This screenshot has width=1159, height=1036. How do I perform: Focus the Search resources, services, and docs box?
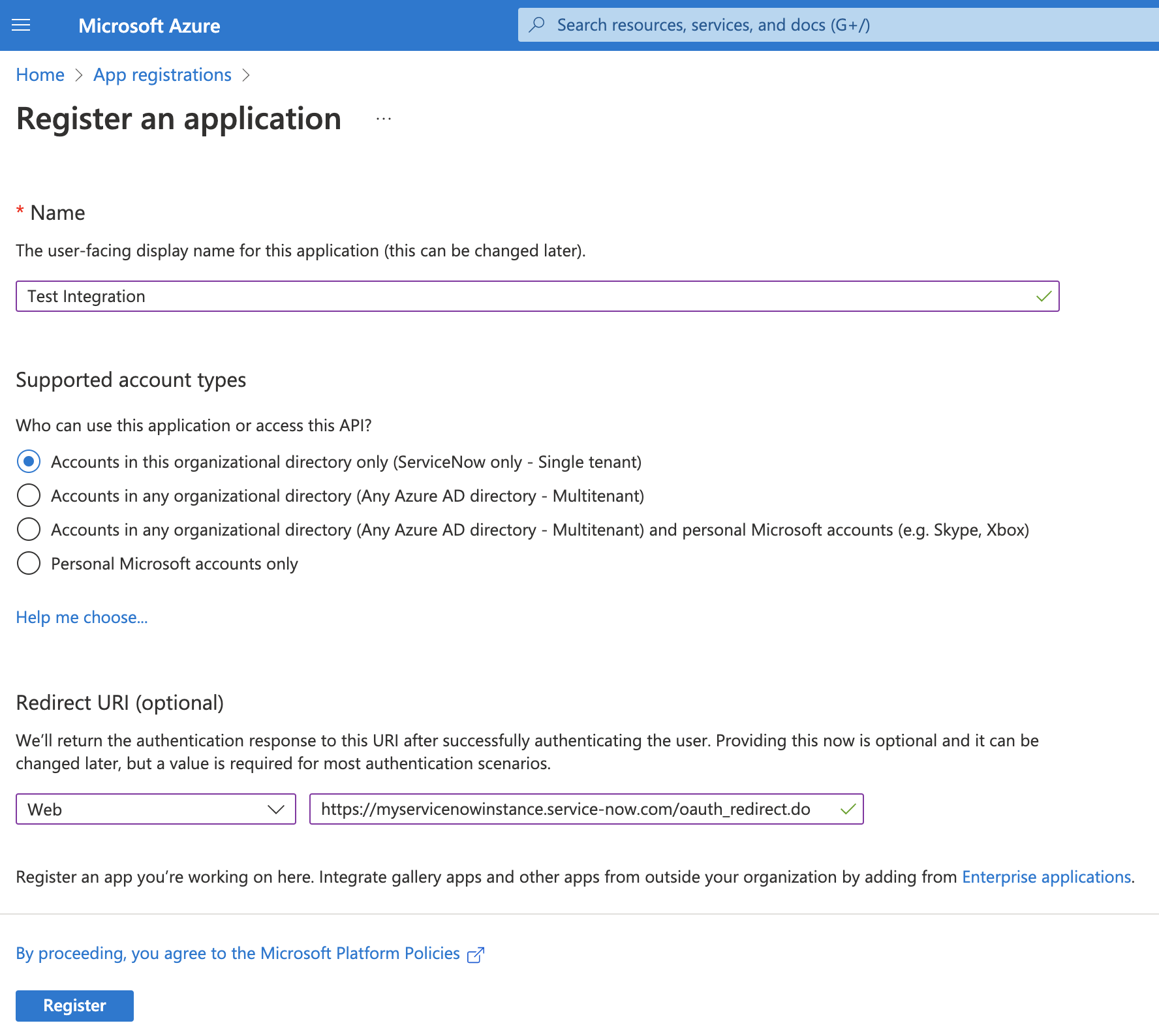coord(839,25)
